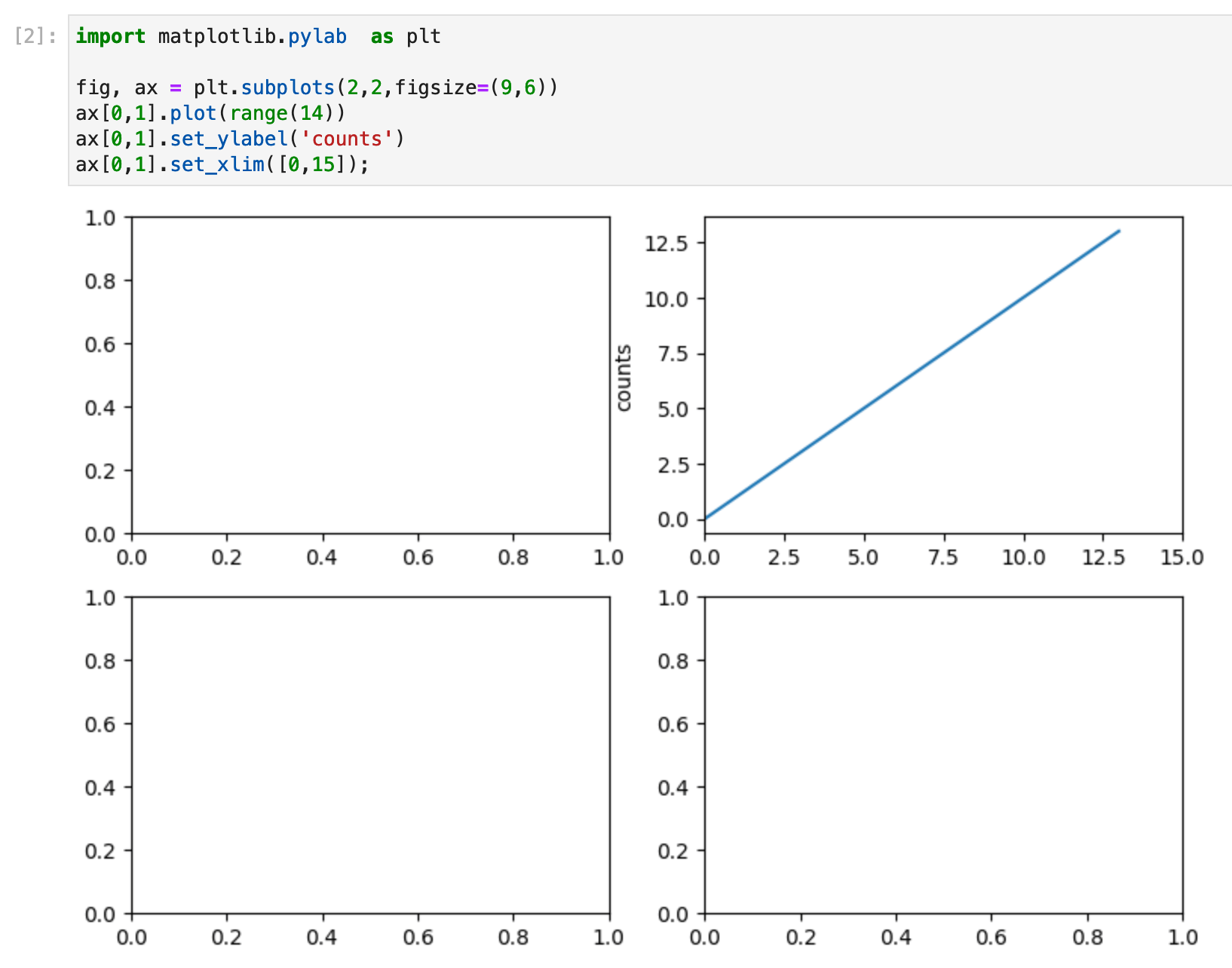This screenshot has height=968, width=1232.
Task: Click inside the empty top-left subplot
Action: pos(370,375)
